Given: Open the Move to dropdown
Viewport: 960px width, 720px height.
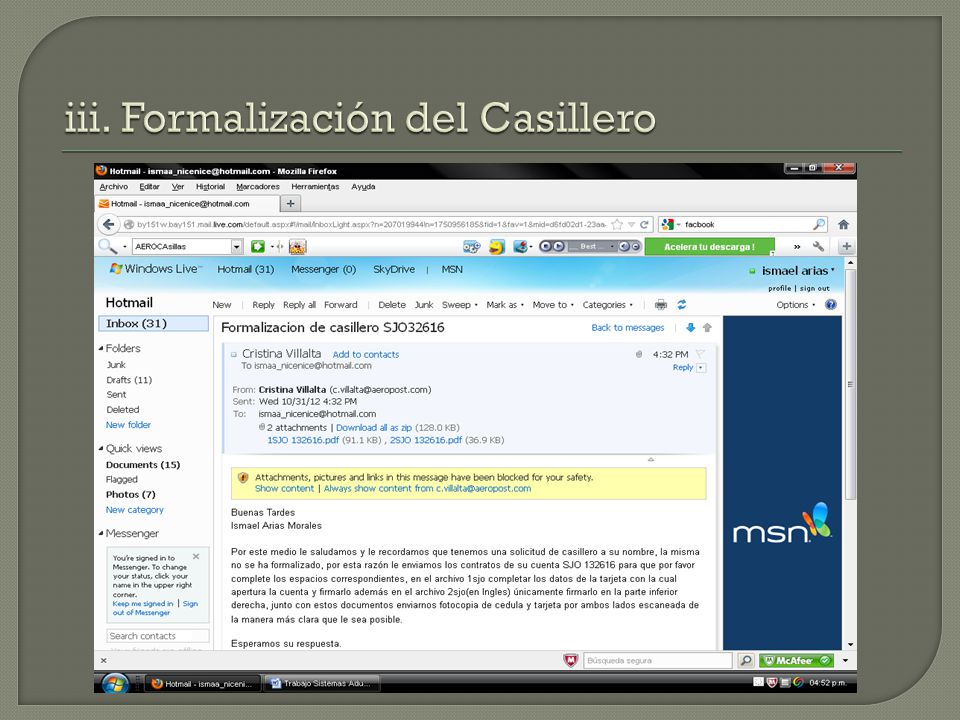Looking at the screenshot, I should [553, 305].
